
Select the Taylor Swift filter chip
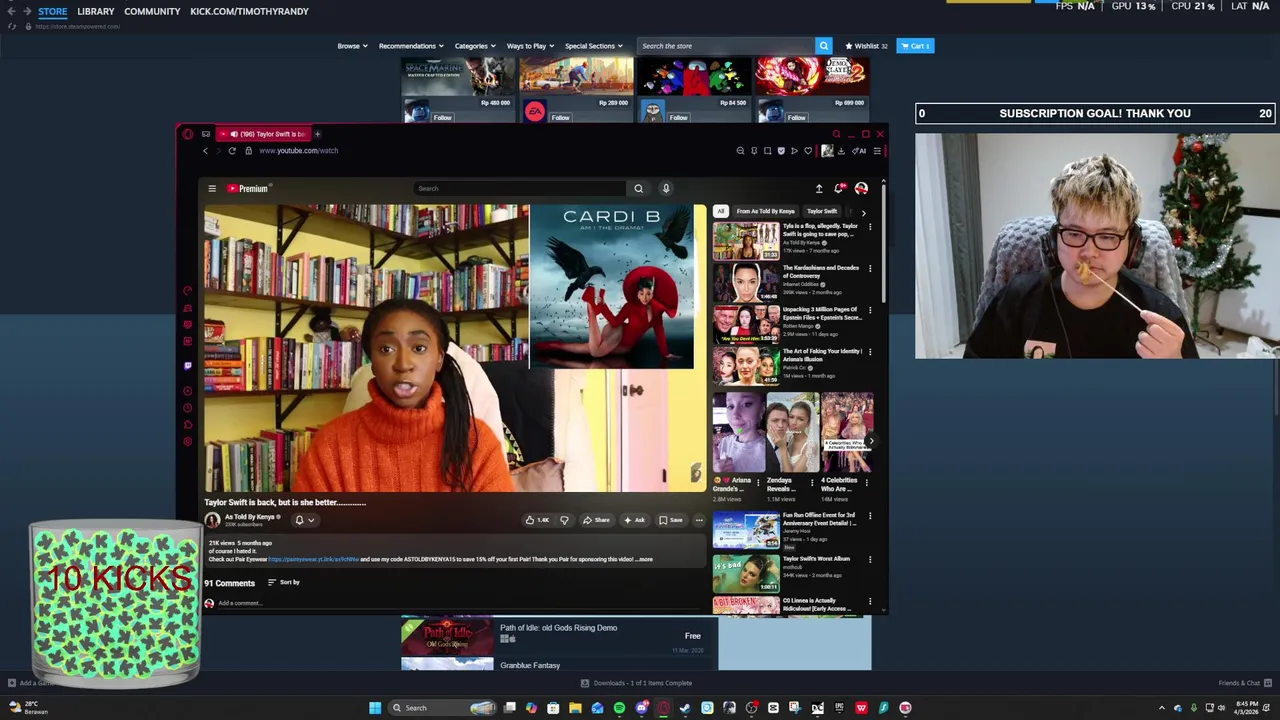click(x=822, y=211)
